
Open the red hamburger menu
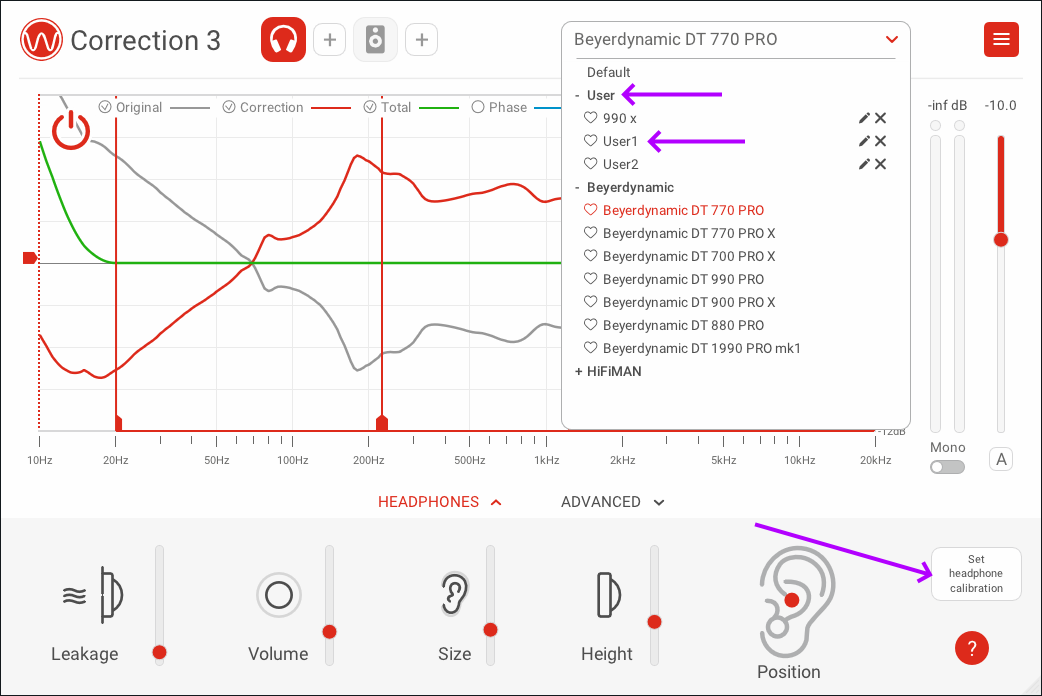[x=1001, y=40]
